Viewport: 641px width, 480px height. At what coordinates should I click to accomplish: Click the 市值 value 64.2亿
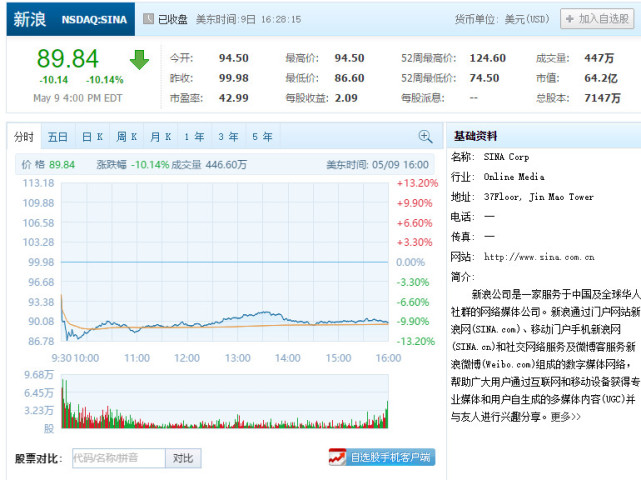(x=601, y=78)
